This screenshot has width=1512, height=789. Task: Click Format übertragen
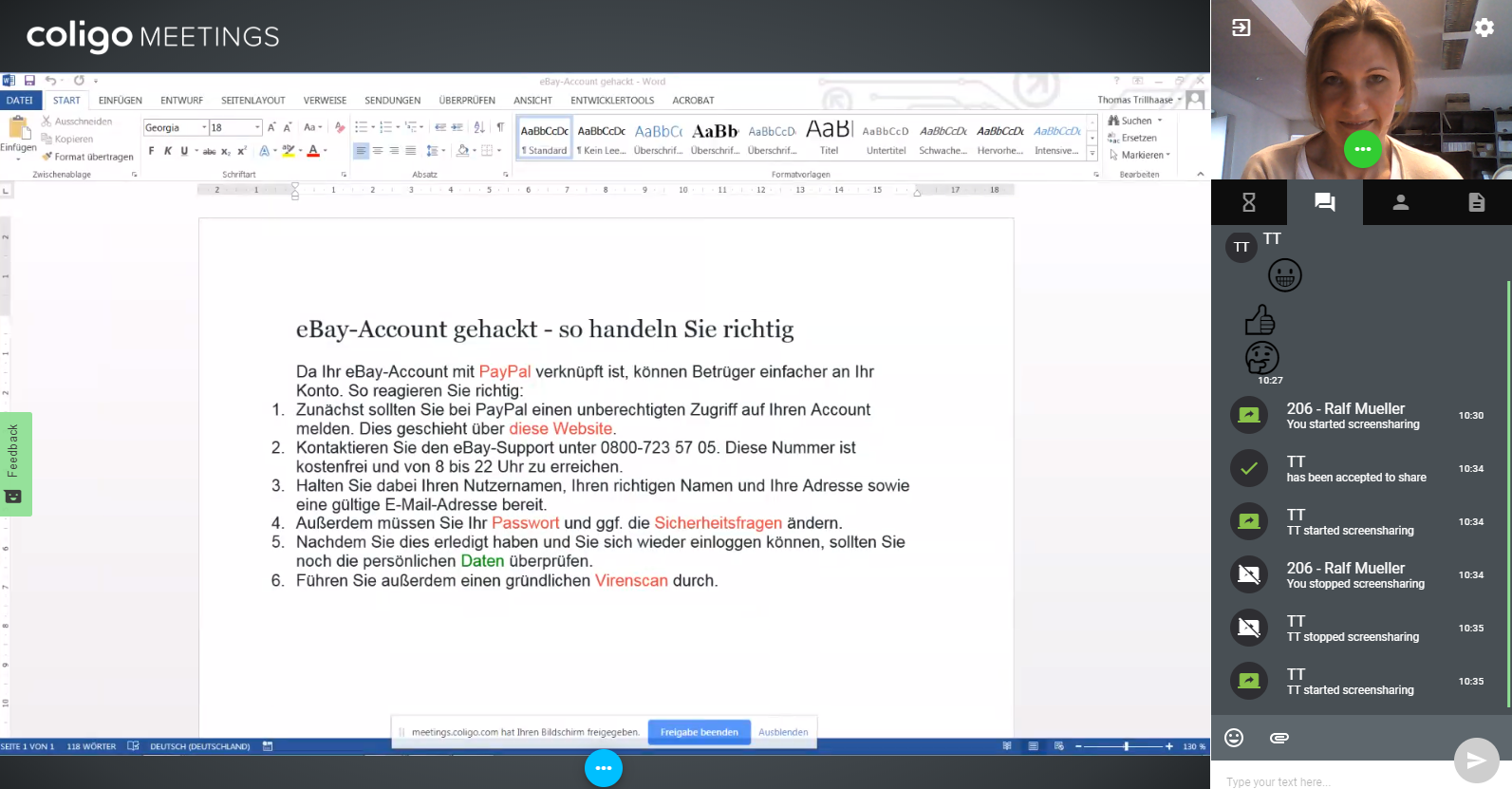[x=87, y=157]
